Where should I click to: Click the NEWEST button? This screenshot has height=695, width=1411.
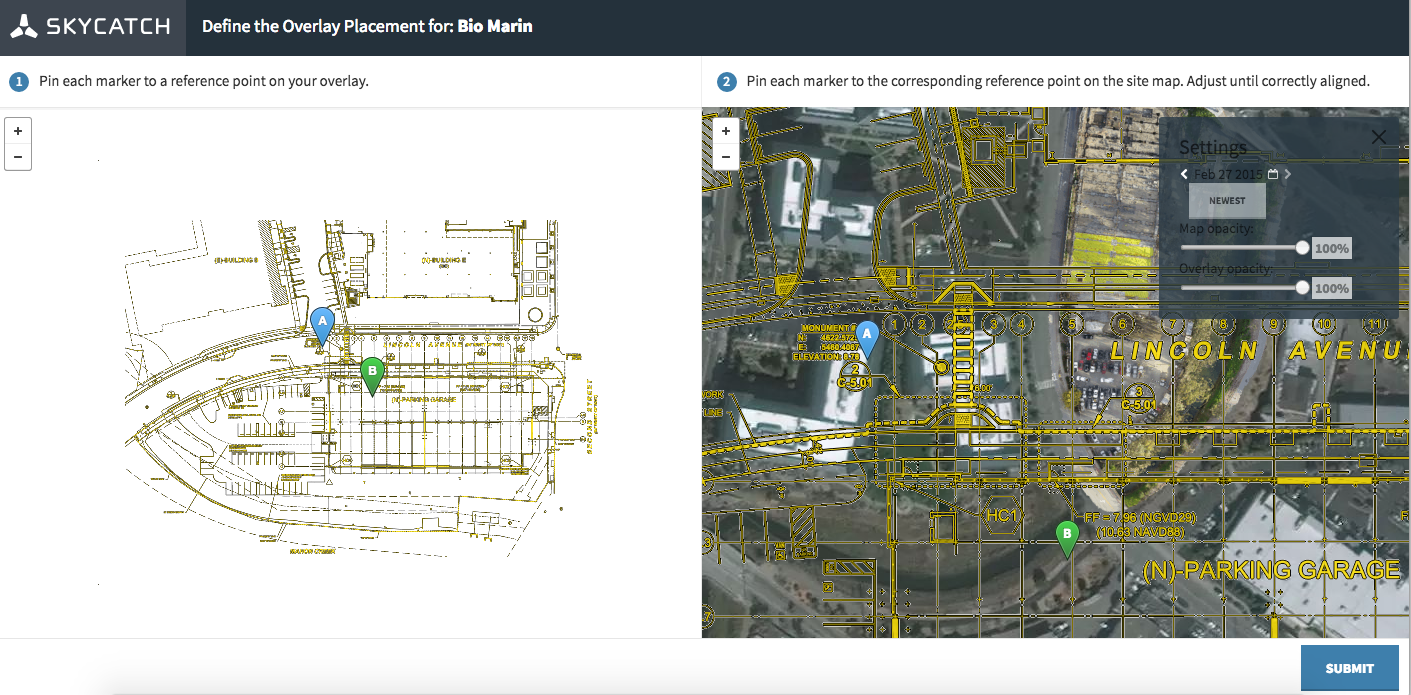tap(1227, 200)
